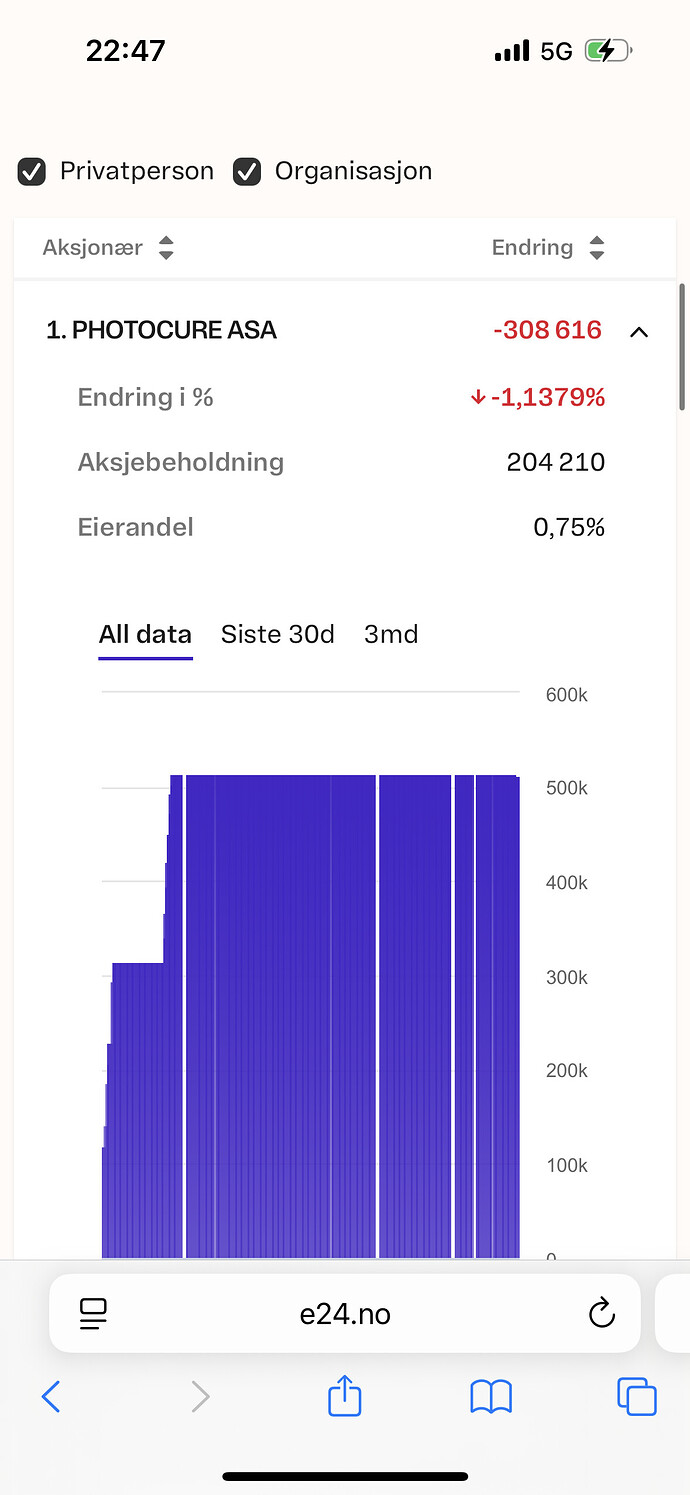This screenshot has height=1495, width=690.
Task: Tap the e24.no address field
Action: click(345, 1313)
